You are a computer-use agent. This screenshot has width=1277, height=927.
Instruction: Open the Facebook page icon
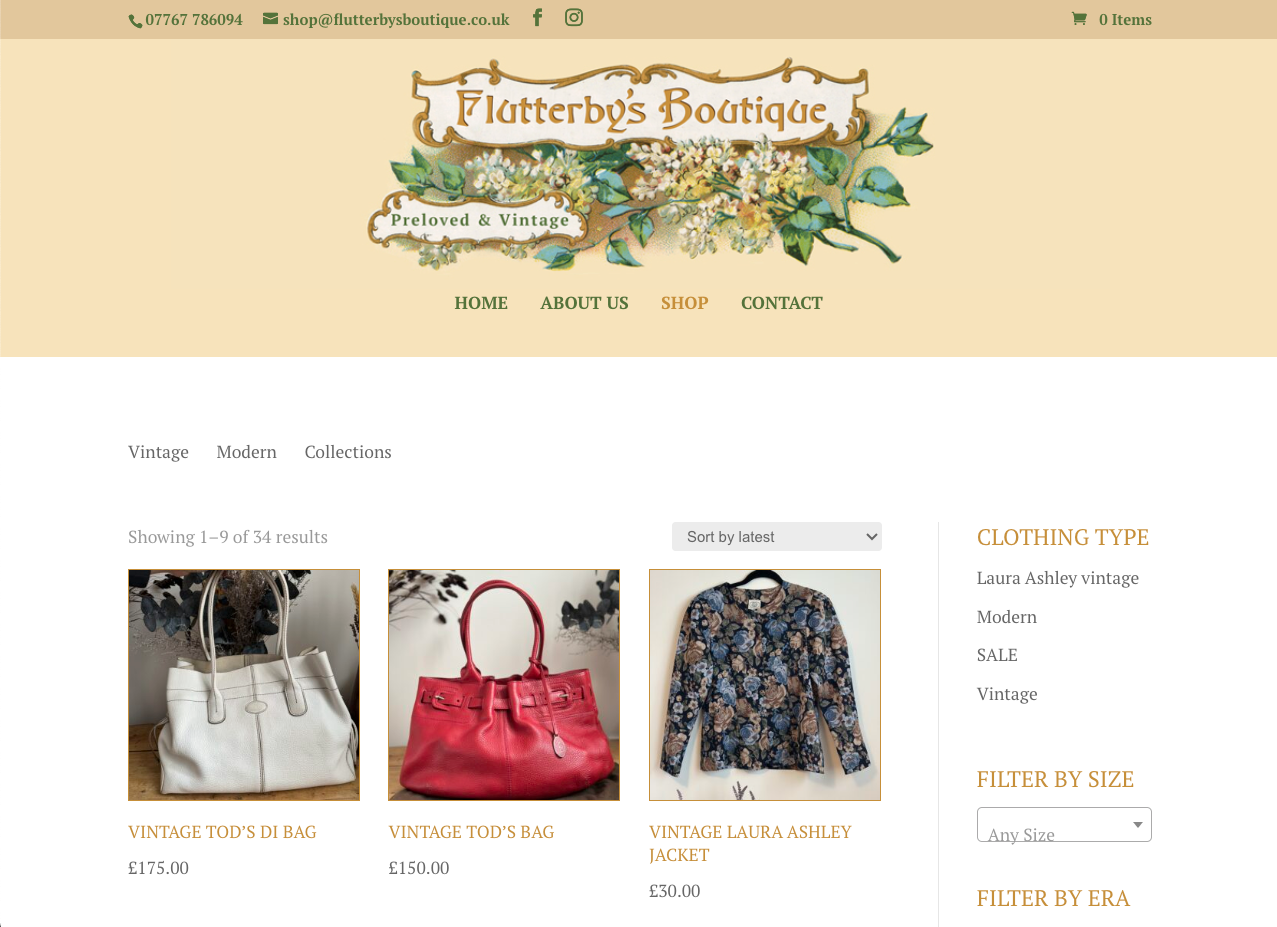coord(537,17)
